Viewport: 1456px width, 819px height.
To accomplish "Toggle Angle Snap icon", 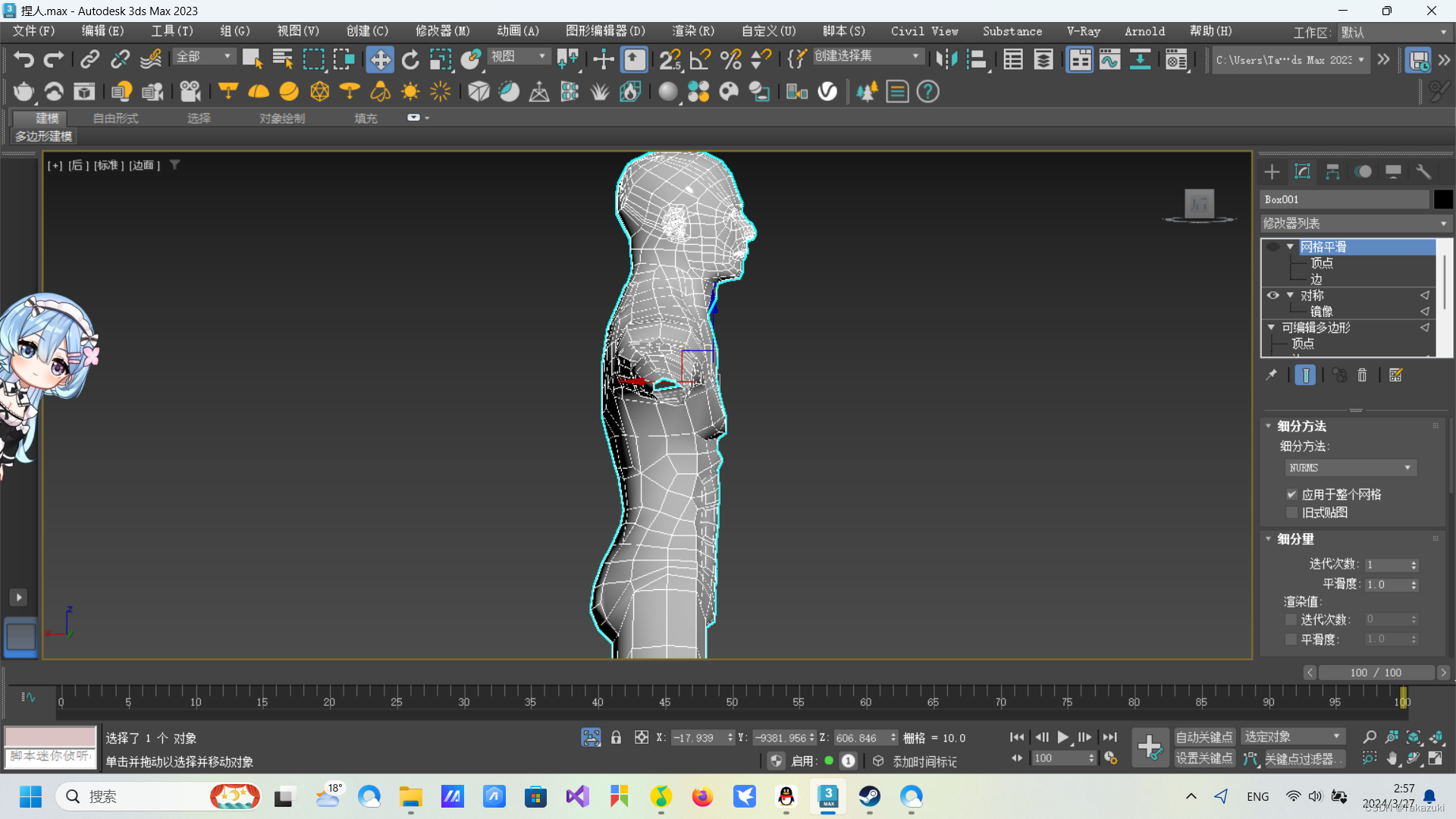I will point(700,59).
